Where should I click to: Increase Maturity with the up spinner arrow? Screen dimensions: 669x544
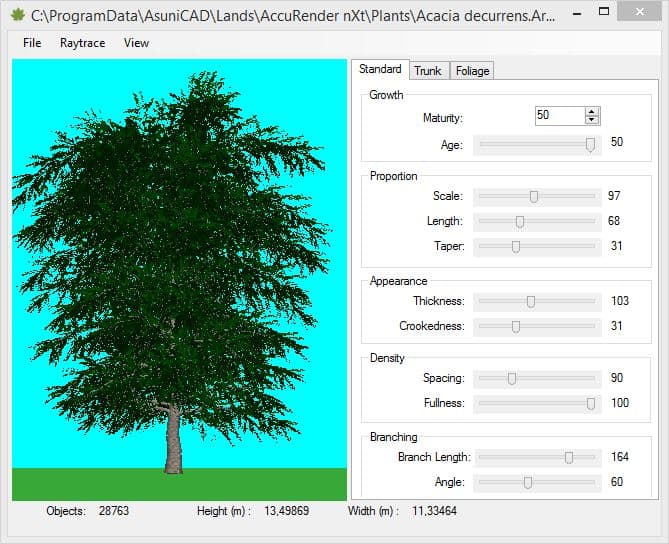pos(592,112)
